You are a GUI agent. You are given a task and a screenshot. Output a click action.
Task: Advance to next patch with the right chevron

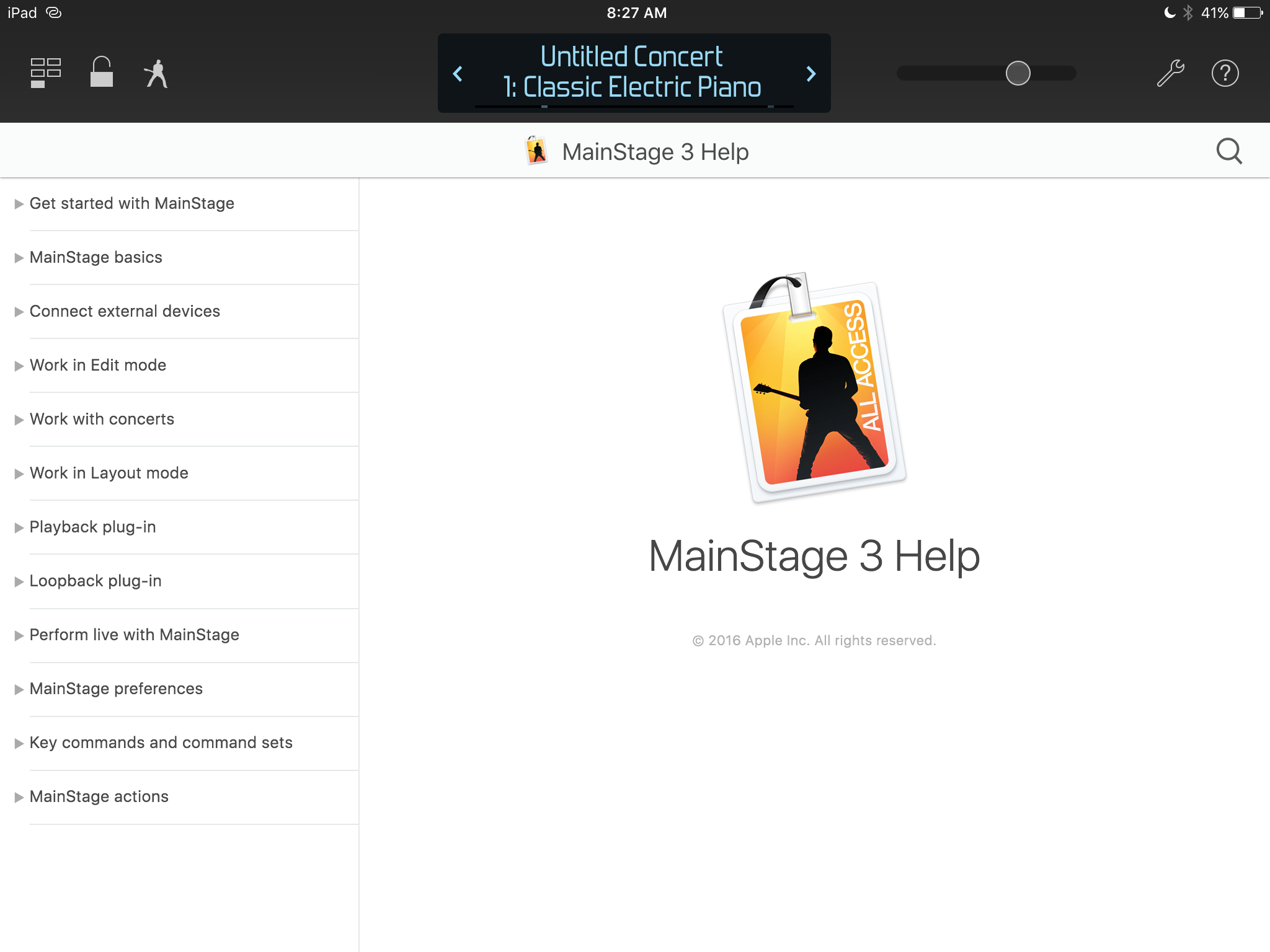pyautogui.click(x=811, y=73)
